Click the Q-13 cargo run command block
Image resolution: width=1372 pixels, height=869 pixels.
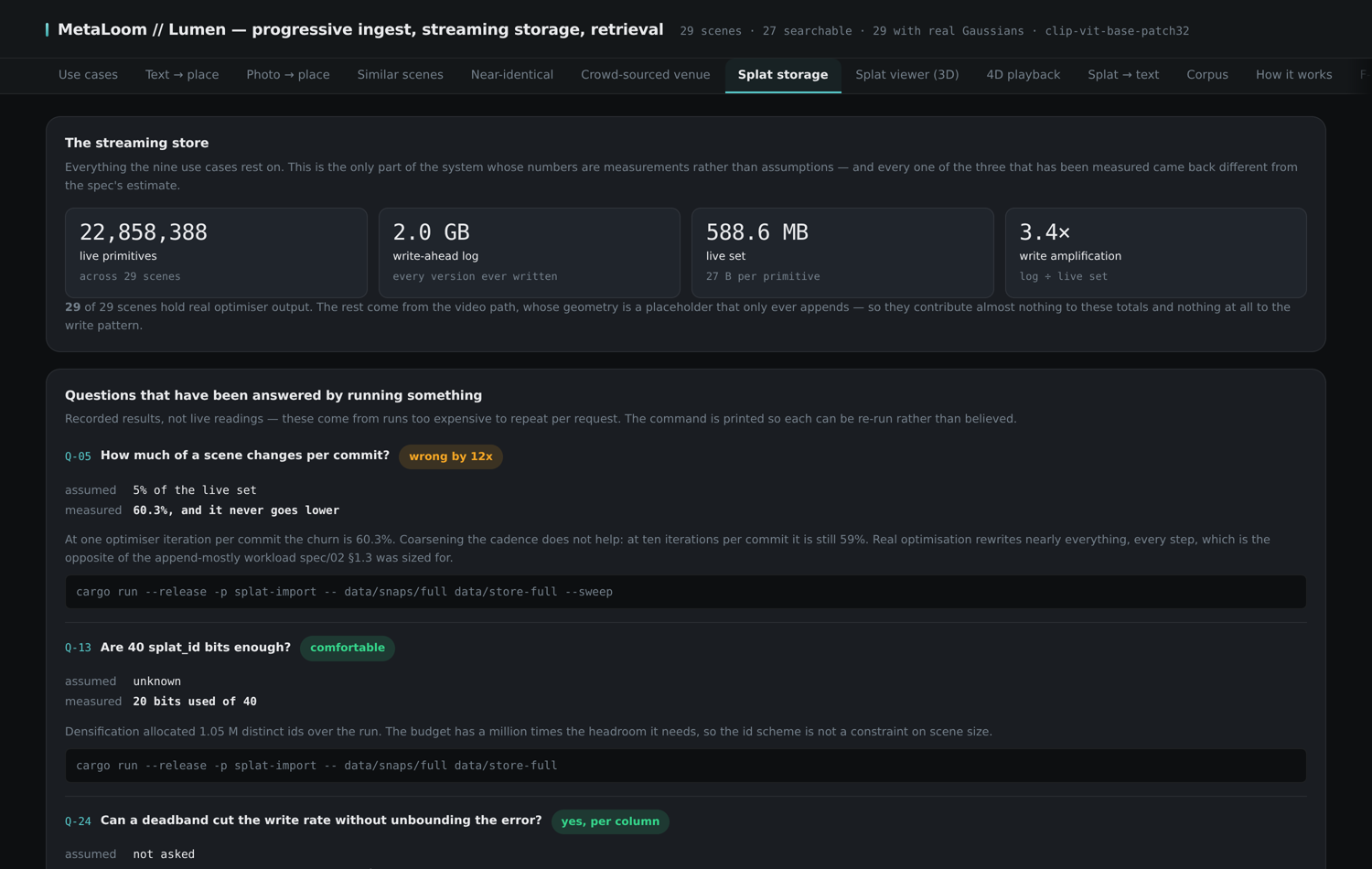686,766
